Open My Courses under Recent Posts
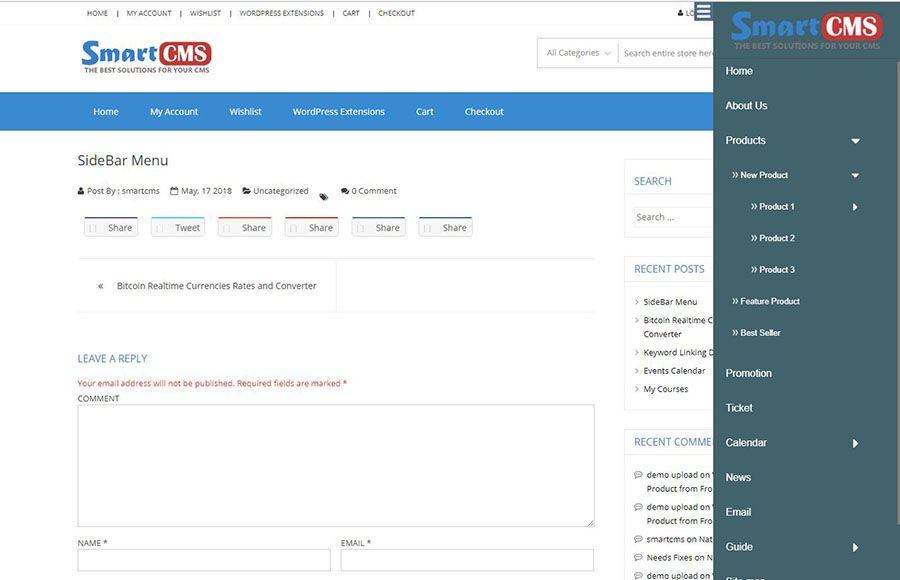 (x=665, y=389)
